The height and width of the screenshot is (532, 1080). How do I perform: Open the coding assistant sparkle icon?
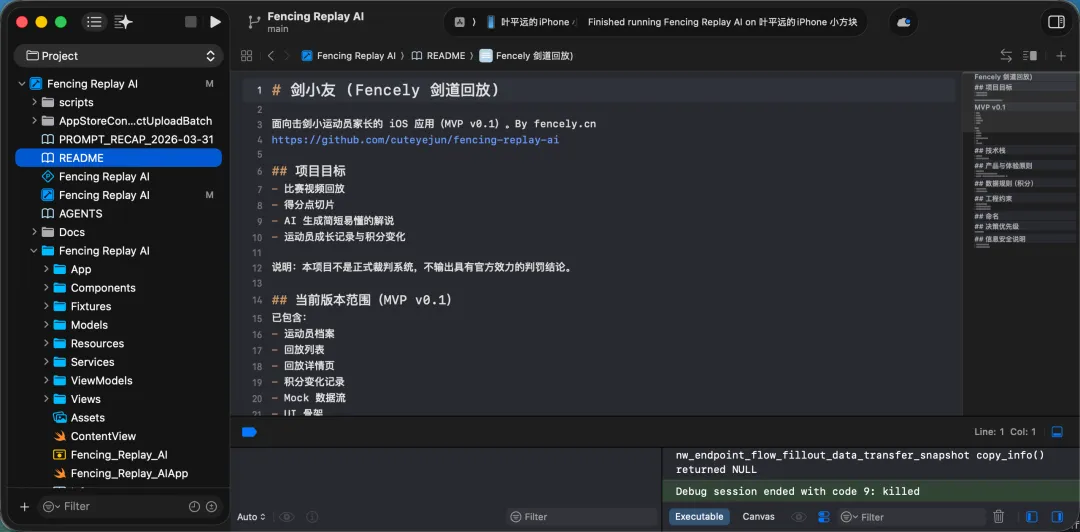tap(123, 22)
